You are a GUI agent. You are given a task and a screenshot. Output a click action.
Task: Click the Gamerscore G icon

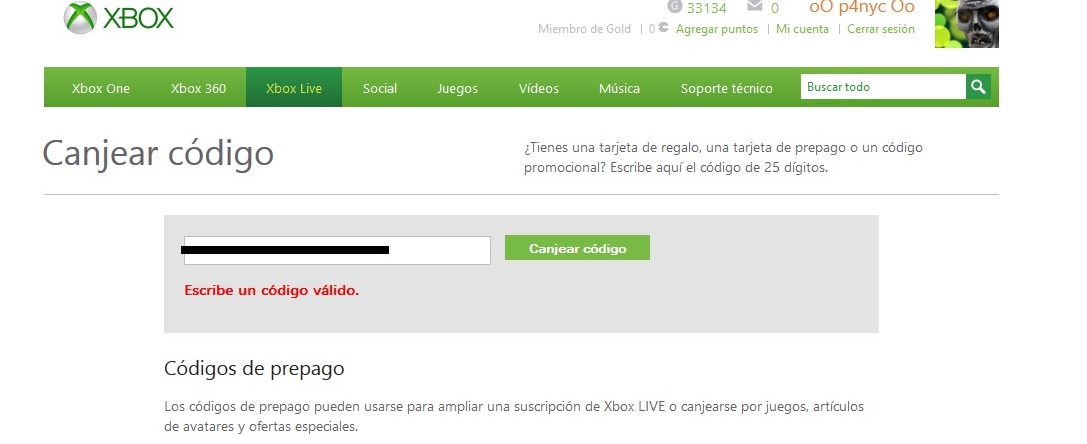click(675, 6)
